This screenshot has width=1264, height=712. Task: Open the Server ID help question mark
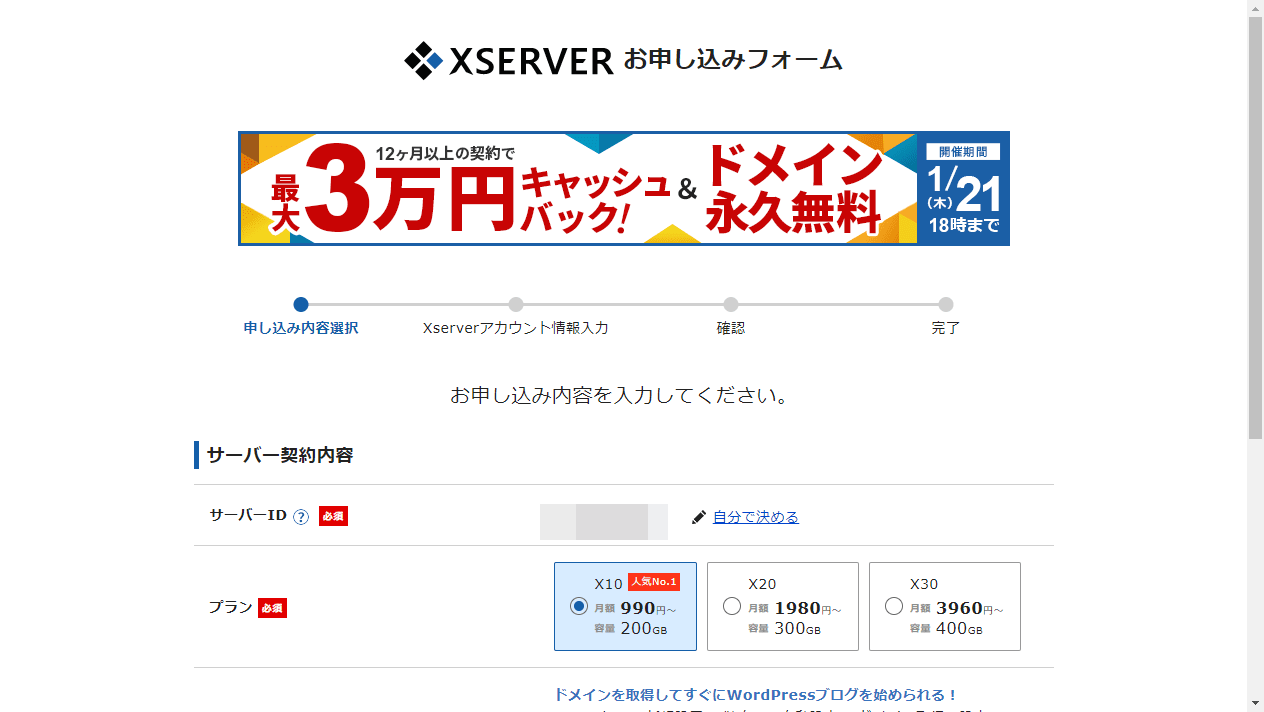pos(301,517)
